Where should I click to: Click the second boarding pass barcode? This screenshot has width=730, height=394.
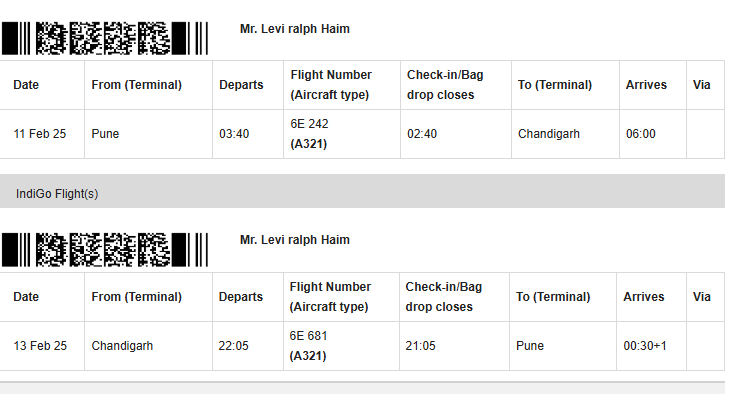[105, 250]
